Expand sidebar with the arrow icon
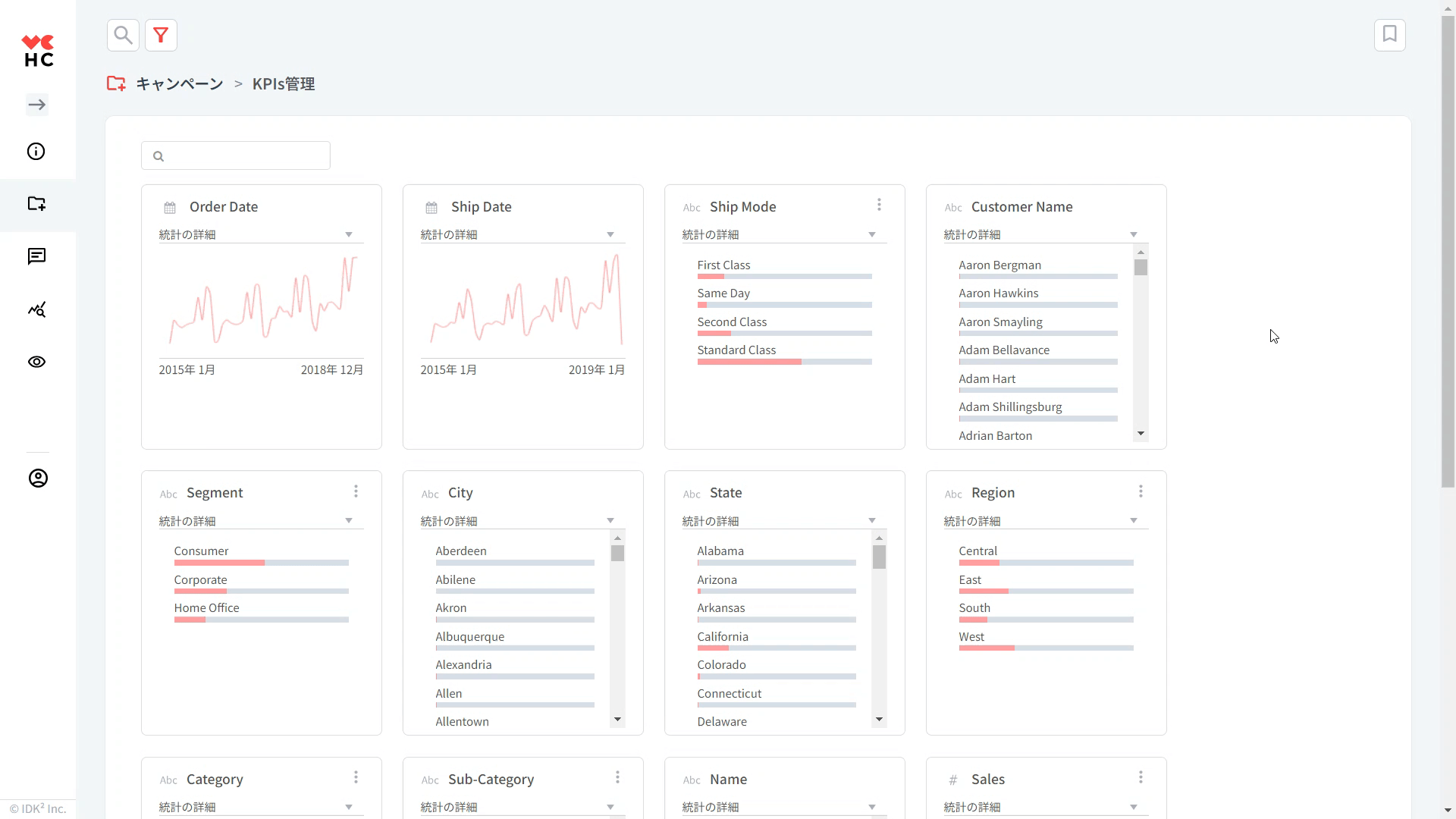The image size is (1456, 819). click(x=37, y=105)
